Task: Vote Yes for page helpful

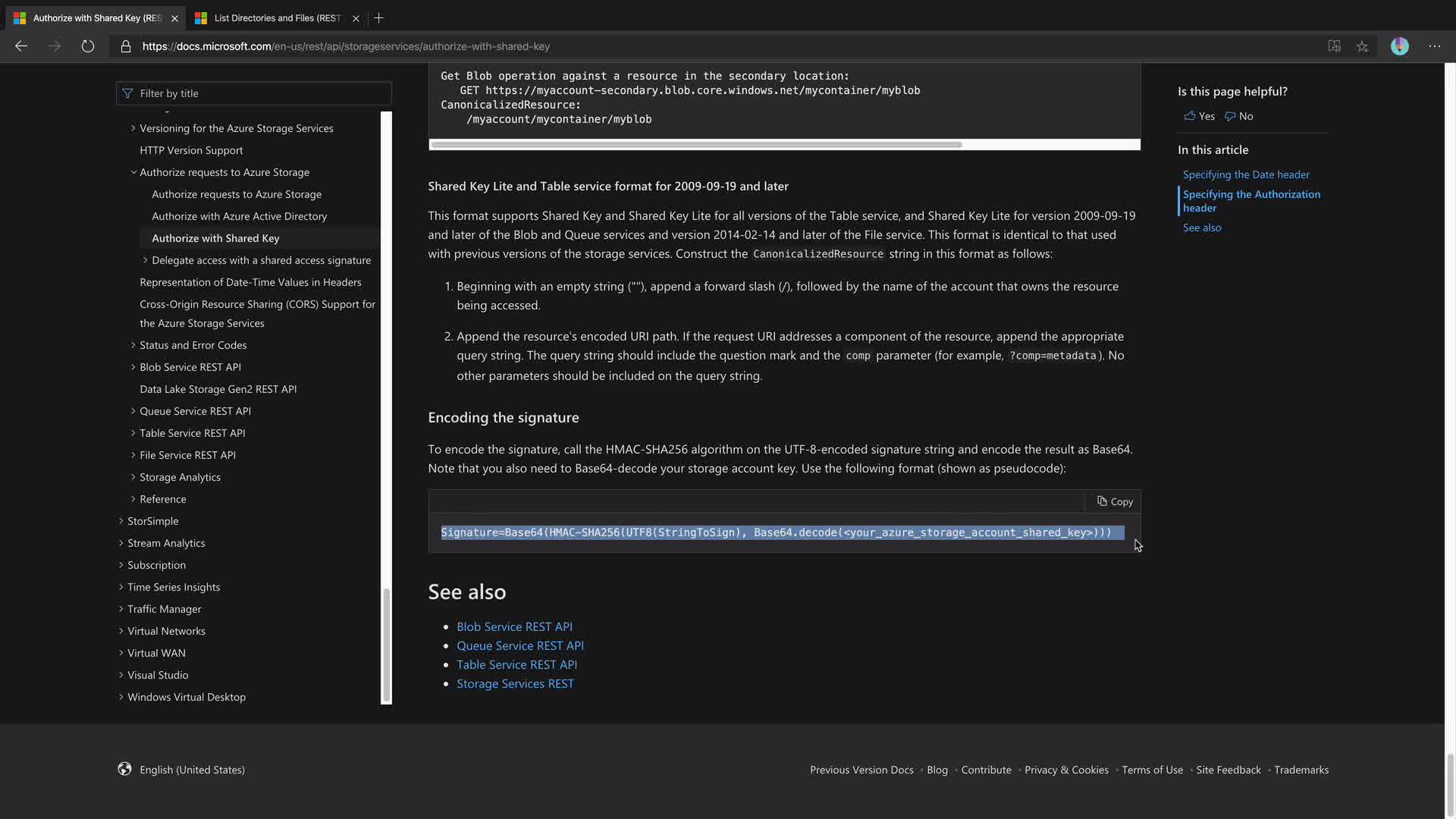Action: point(1199,116)
